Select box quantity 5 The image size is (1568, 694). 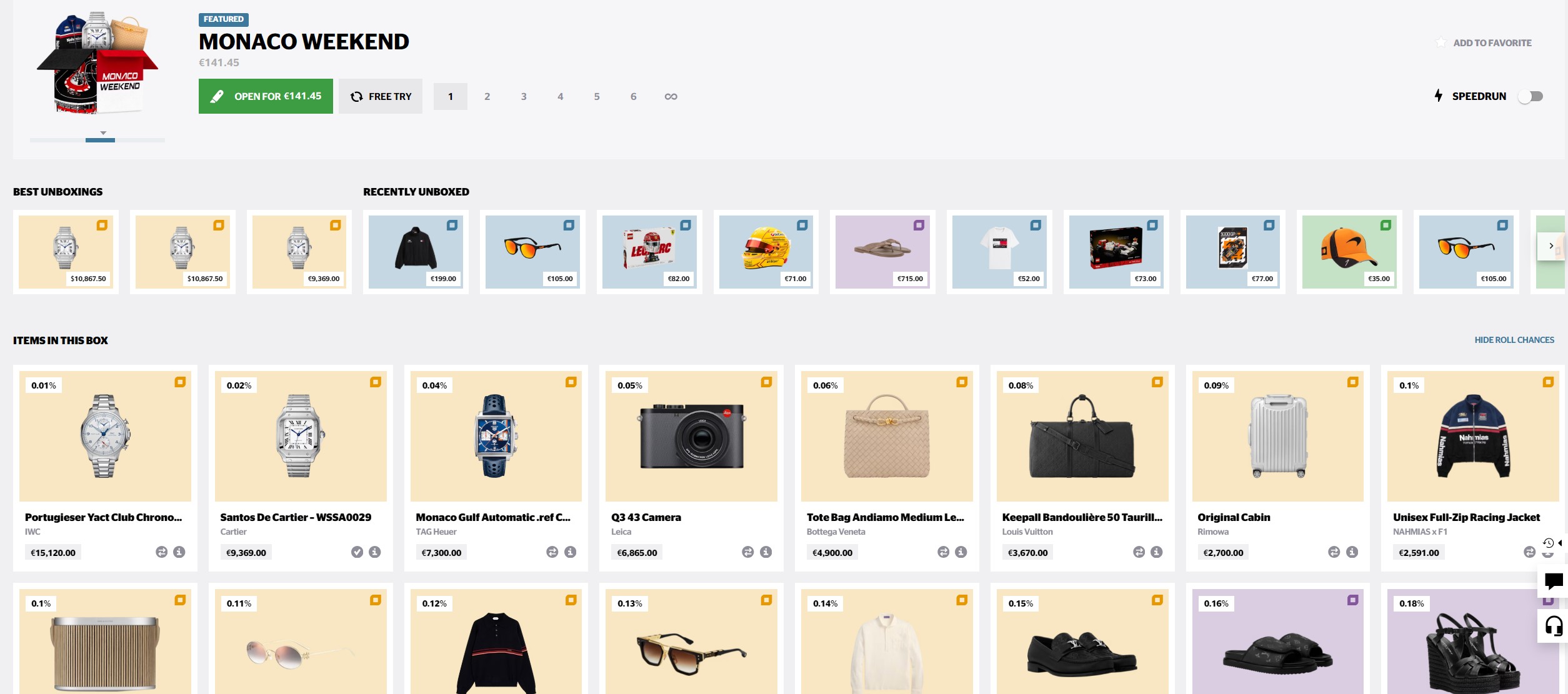click(x=597, y=96)
